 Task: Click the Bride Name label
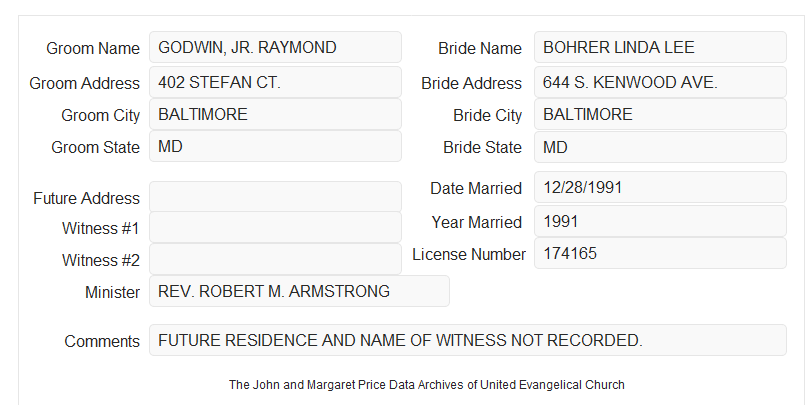[x=480, y=48]
